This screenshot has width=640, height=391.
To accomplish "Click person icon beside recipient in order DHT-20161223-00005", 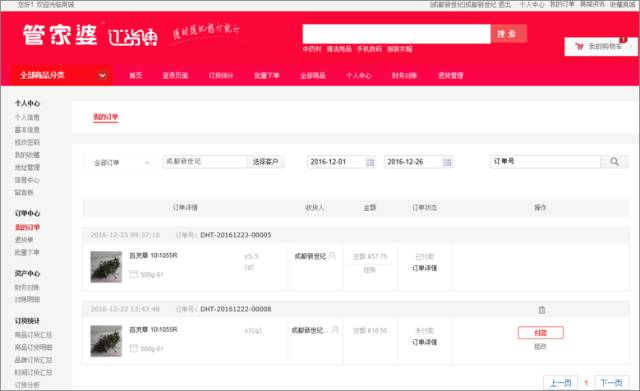I will (x=333, y=255).
